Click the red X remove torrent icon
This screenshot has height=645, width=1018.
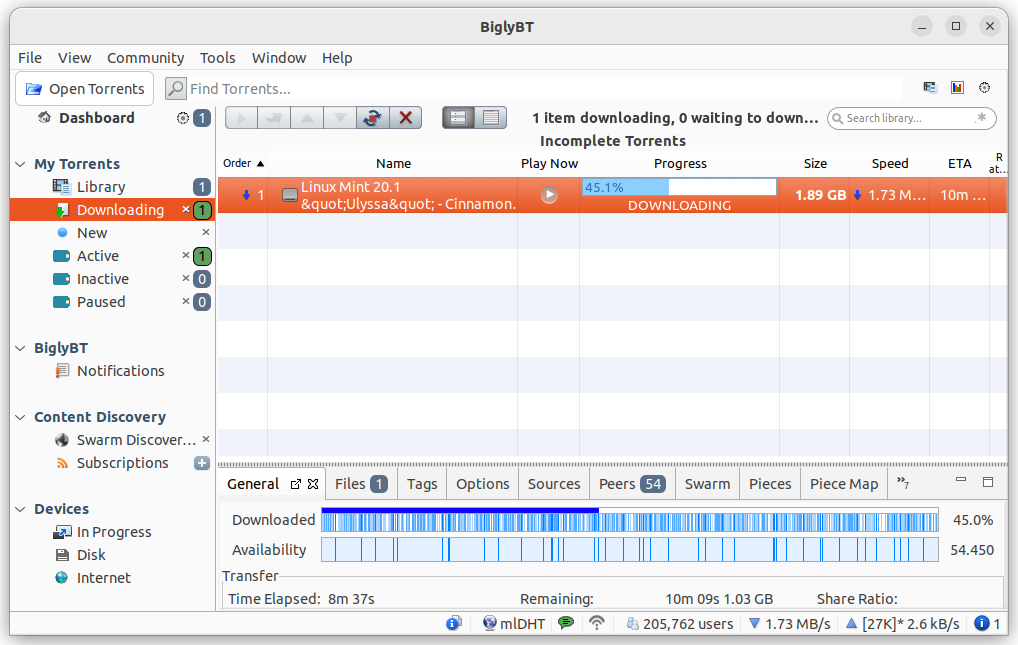[406, 118]
